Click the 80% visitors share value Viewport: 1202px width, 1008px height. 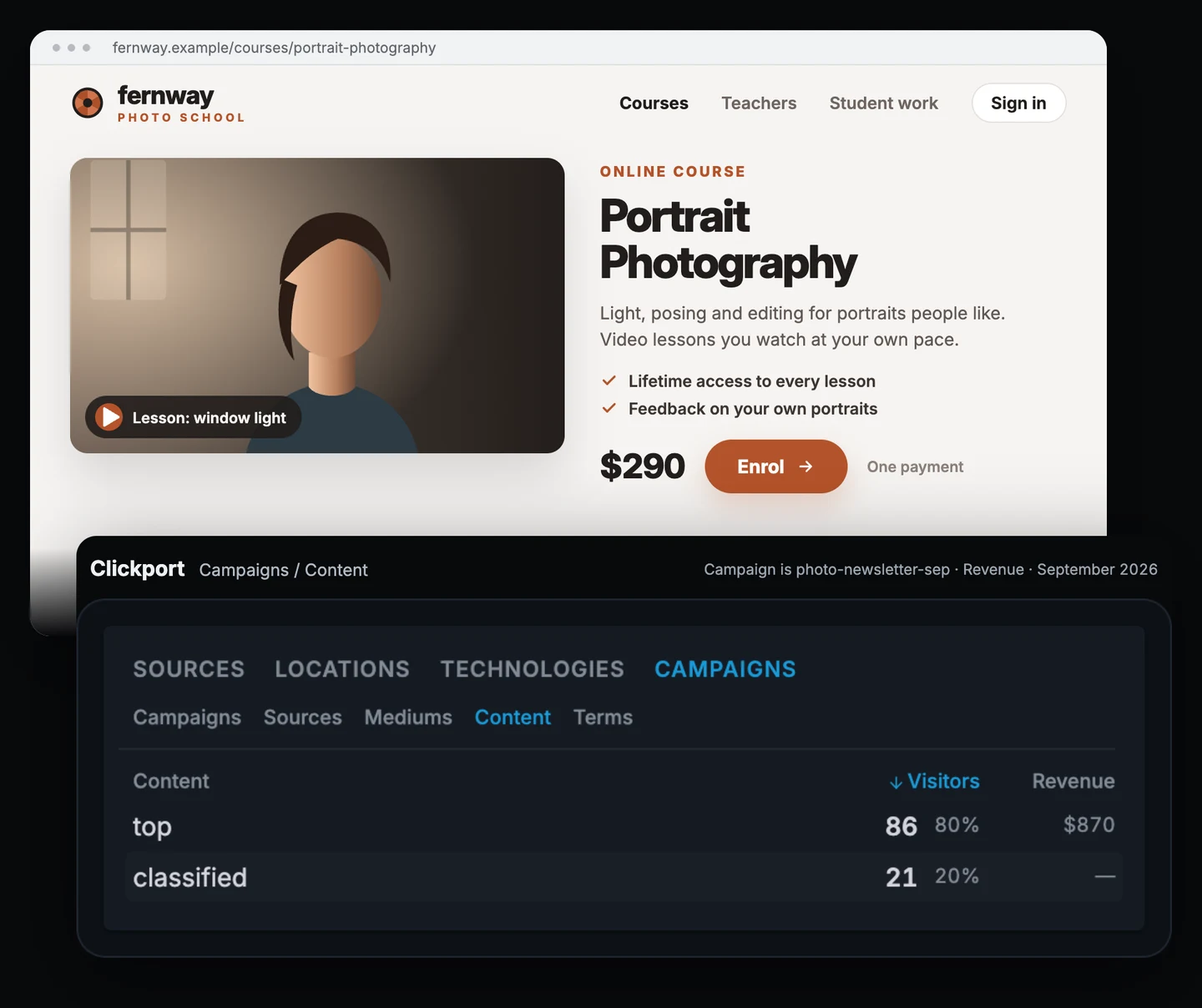(957, 825)
